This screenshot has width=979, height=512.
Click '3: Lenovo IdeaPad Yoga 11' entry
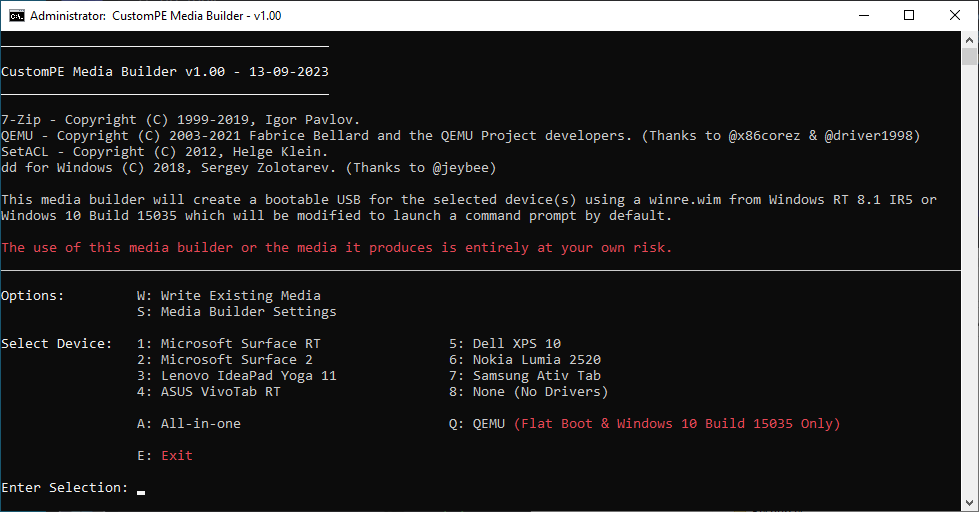pyautogui.click(x=237, y=376)
